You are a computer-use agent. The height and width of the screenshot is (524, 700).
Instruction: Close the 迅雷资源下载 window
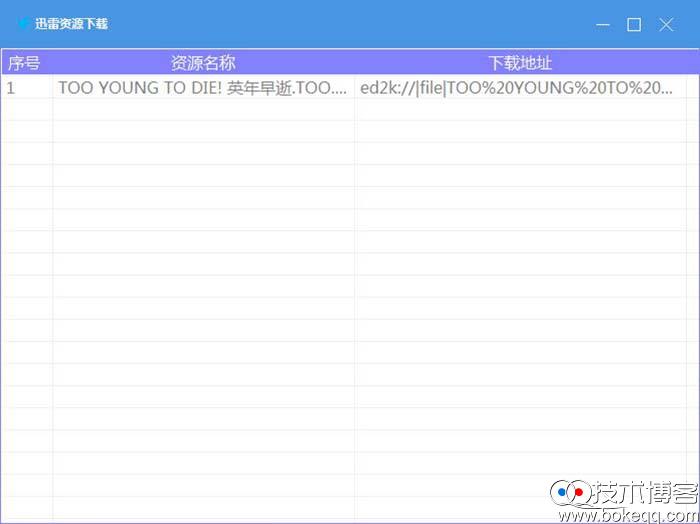point(666,25)
